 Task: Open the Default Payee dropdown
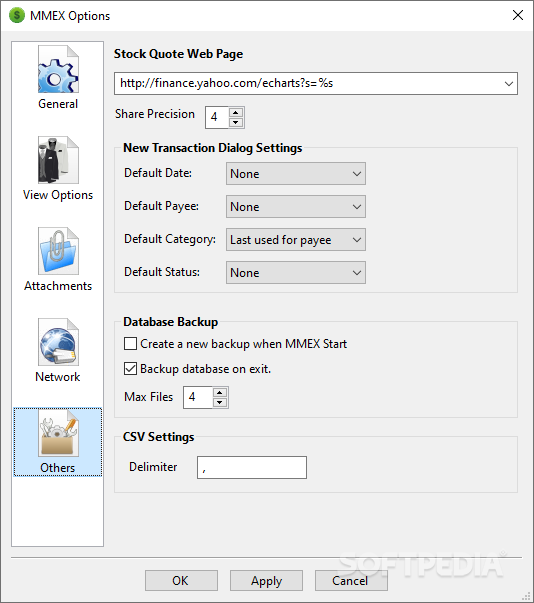tap(296, 207)
